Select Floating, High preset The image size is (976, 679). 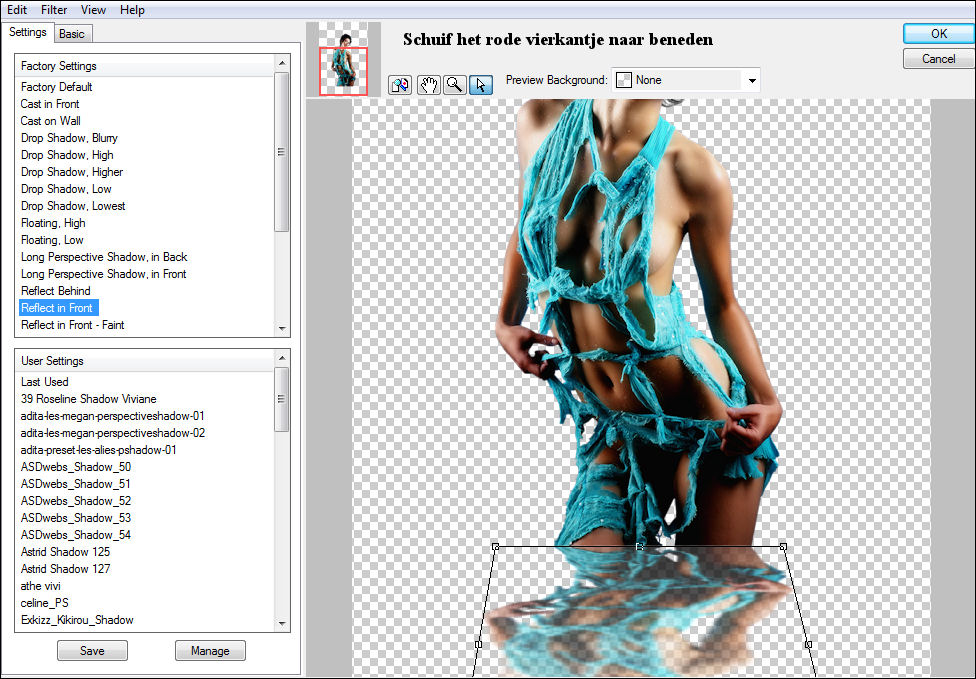[53, 223]
